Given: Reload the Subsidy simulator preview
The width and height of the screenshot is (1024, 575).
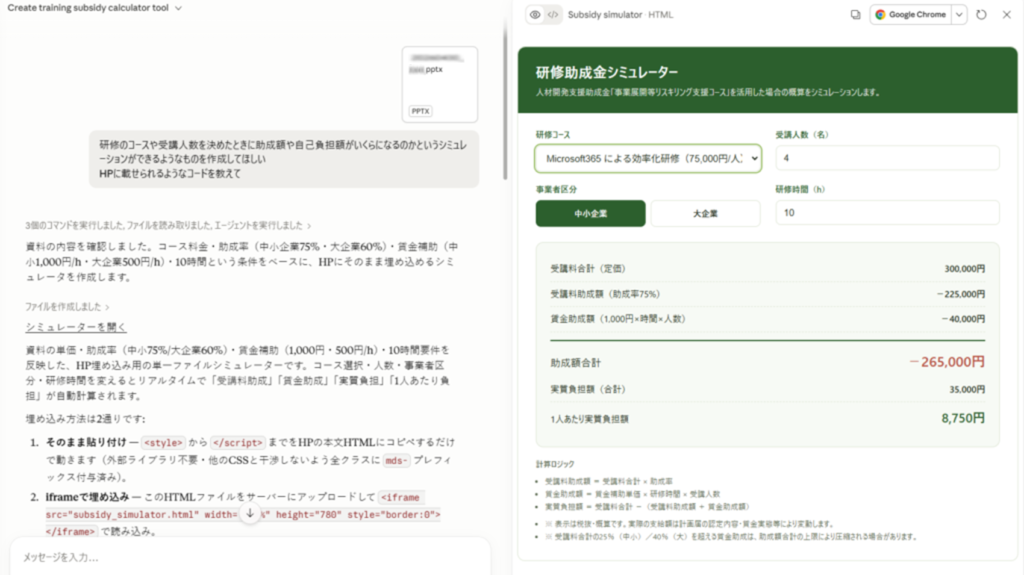Looking at the screenshot, I should coord(981,14).
